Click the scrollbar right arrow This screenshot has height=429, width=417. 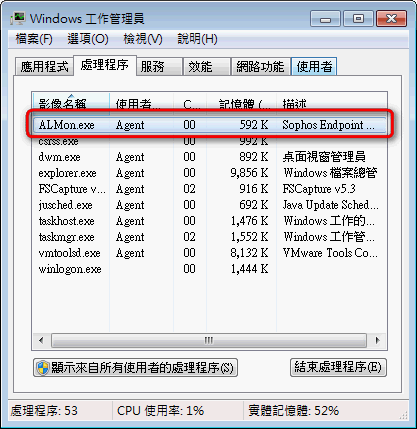click(x=377, y=340)
